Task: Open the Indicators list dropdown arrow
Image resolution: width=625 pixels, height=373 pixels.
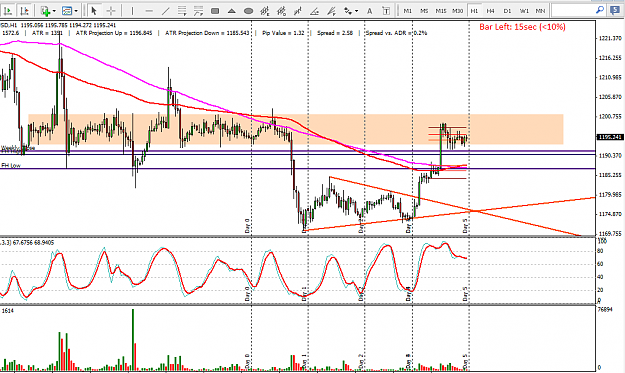Action: (54, 11)
